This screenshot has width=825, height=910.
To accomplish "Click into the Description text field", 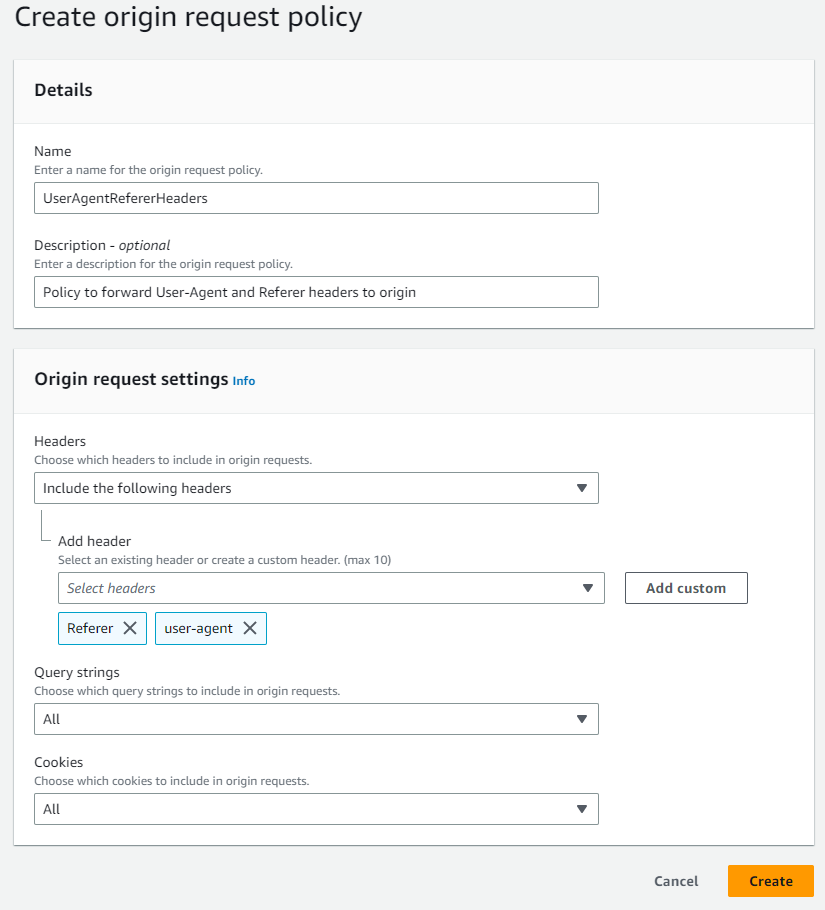I will (x=316, y=292).
